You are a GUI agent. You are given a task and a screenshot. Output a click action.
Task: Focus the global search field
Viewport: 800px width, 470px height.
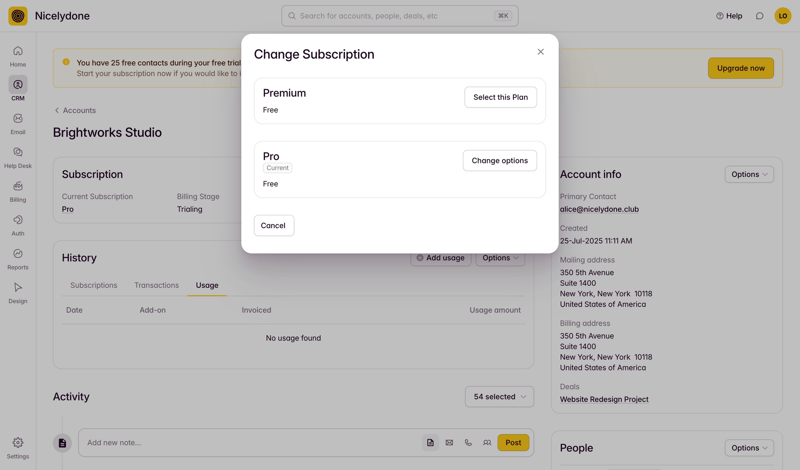click(x=399, y=16)
